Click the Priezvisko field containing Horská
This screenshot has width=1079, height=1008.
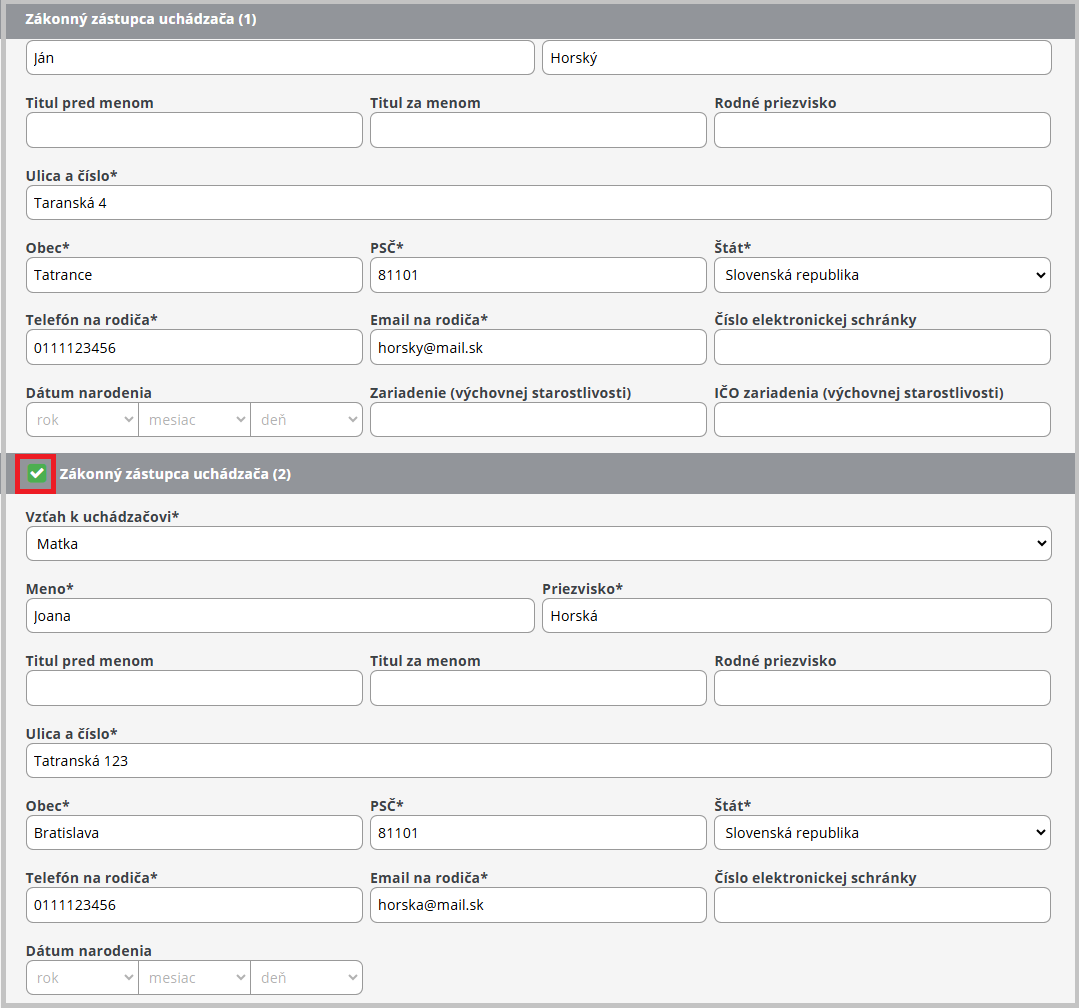tap(797, 616)
